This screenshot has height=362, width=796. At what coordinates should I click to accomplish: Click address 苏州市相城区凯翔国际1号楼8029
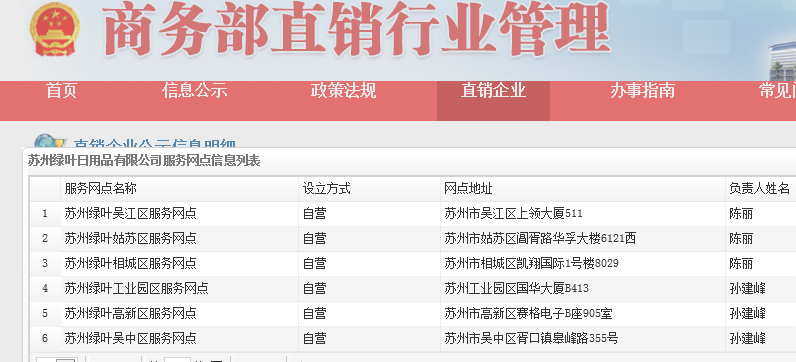tap(532, 264)
